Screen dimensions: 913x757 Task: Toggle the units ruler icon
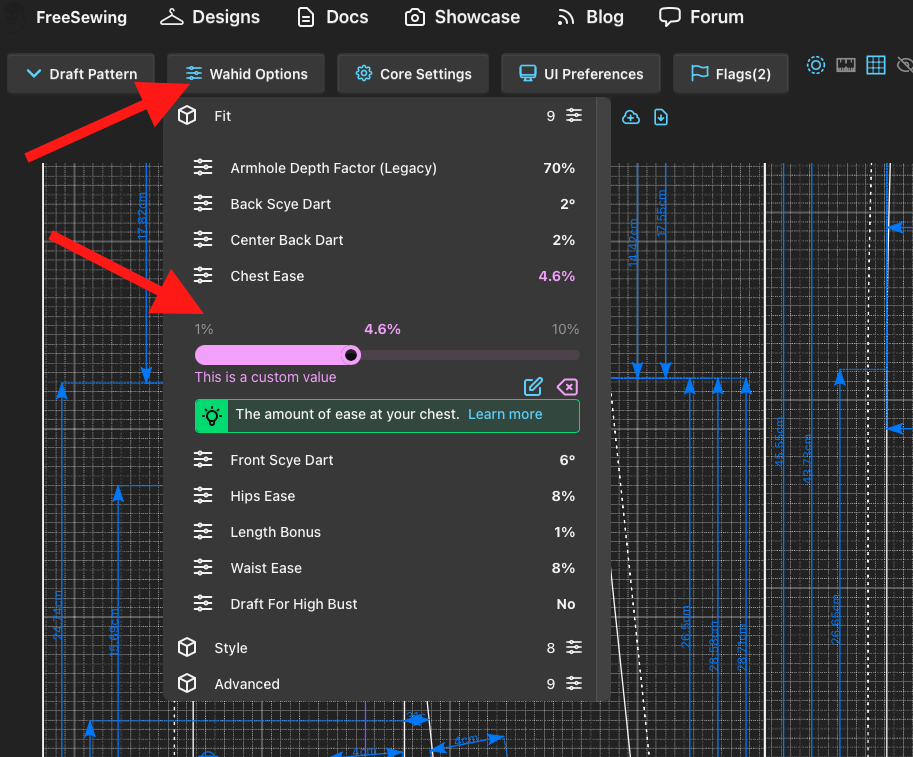point(846,65)
